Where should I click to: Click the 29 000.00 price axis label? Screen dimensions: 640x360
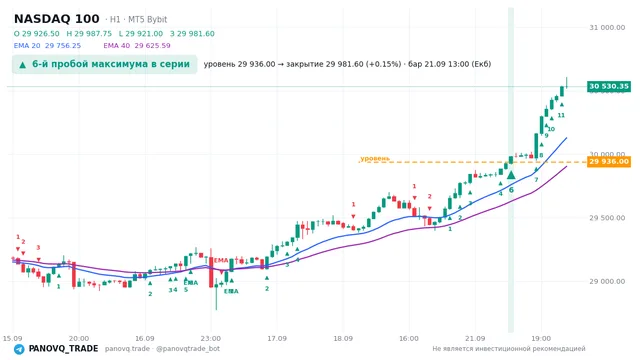pyautogui.click(x=607, y=281)
